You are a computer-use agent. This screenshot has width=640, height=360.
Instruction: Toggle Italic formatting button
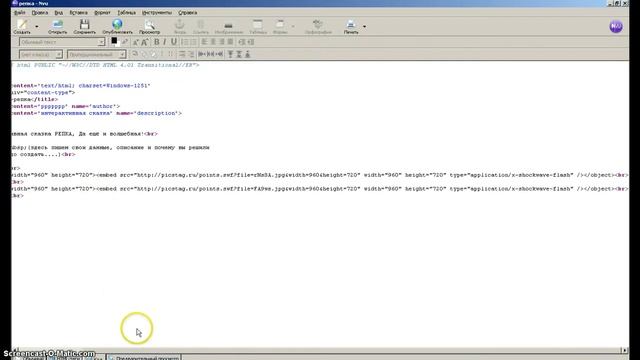pos(165,42)
